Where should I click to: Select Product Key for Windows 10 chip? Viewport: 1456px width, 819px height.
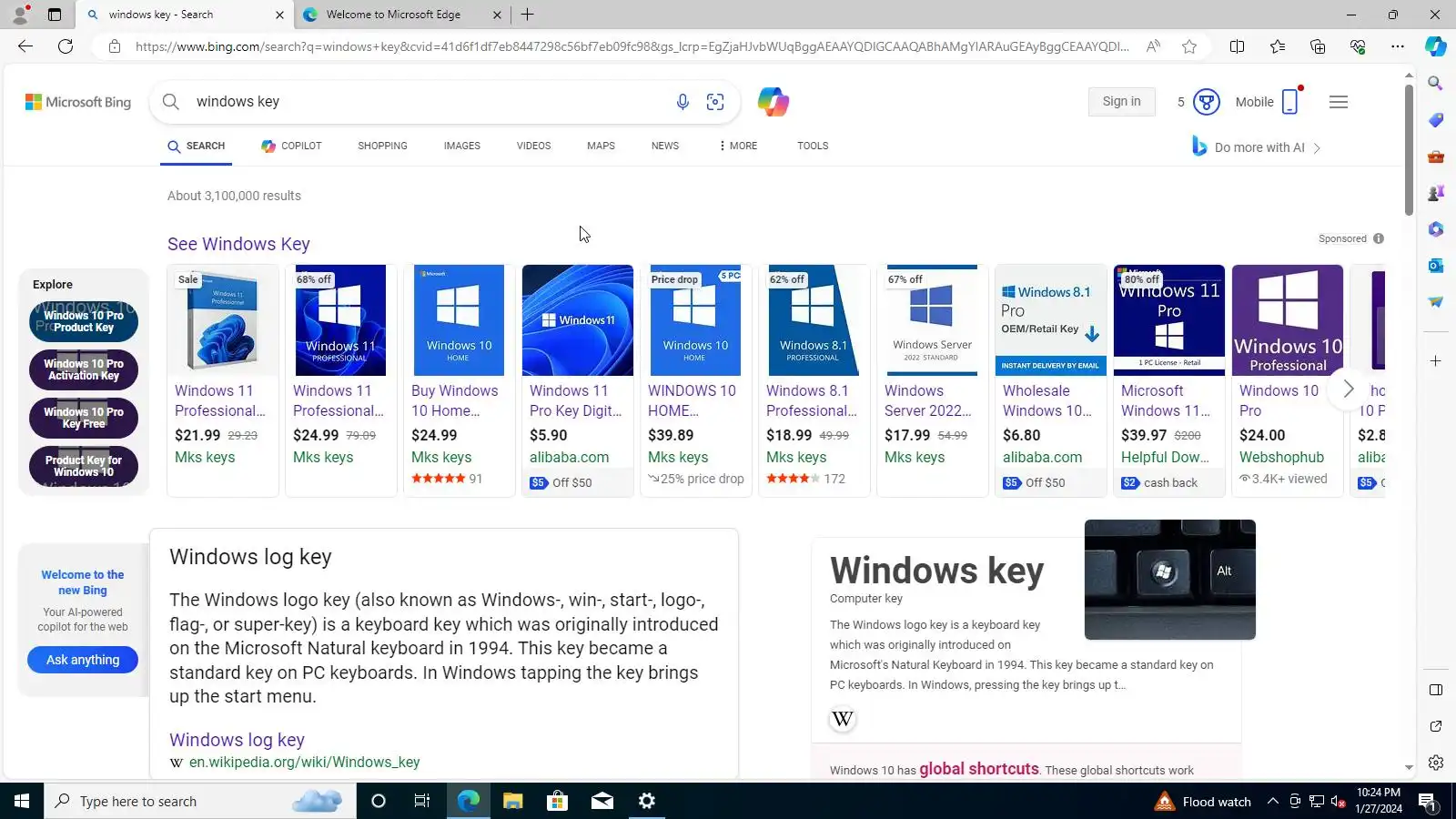coord(84,466)
